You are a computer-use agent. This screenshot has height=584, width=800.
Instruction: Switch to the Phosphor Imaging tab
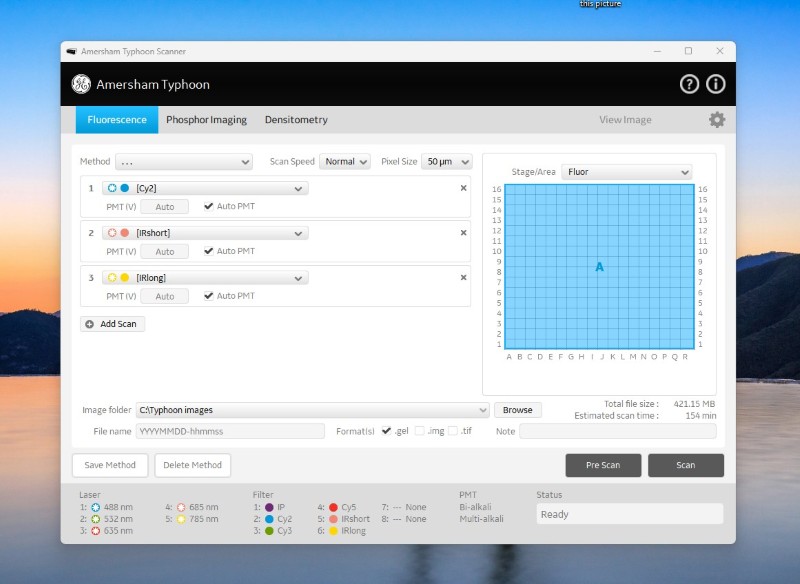206,120
